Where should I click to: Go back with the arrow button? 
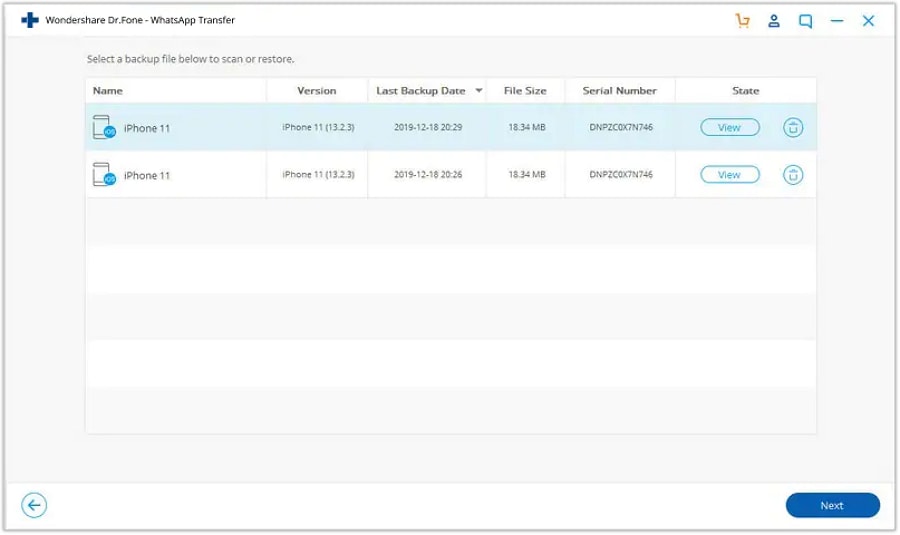(34, 505)
